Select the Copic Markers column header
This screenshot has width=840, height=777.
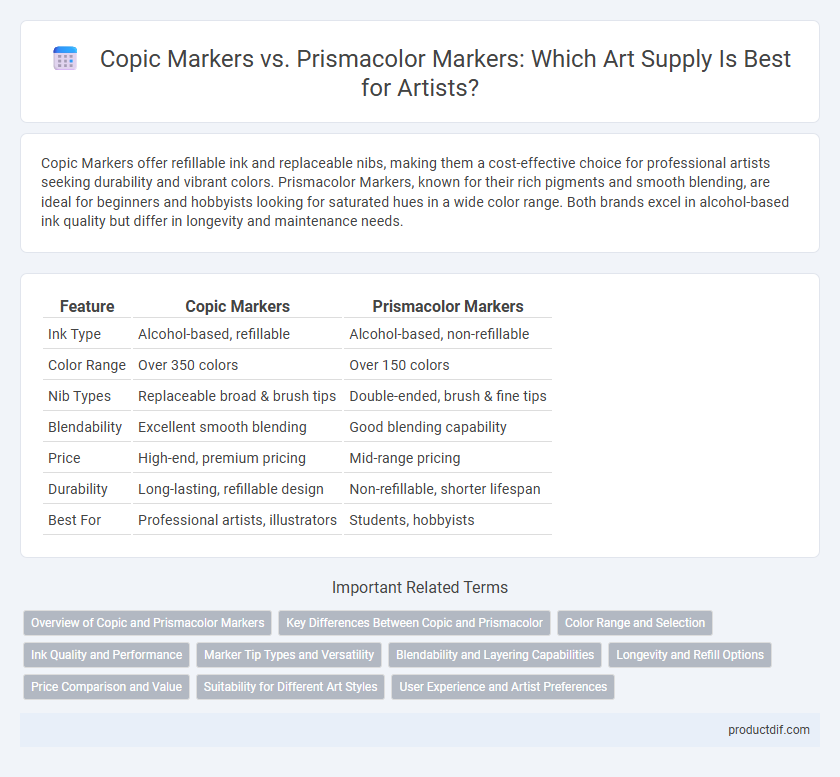pos(237,306)
